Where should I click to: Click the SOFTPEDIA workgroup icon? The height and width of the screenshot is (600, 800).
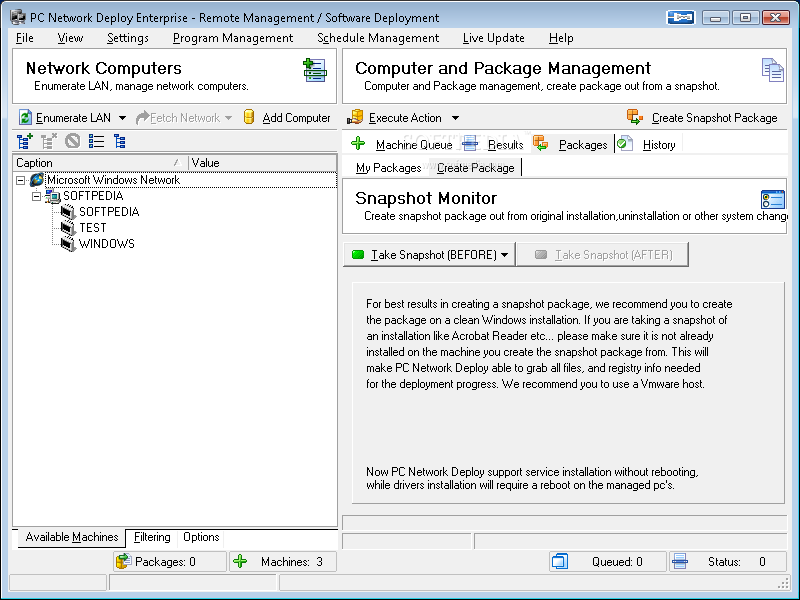[x=53, y=195]
